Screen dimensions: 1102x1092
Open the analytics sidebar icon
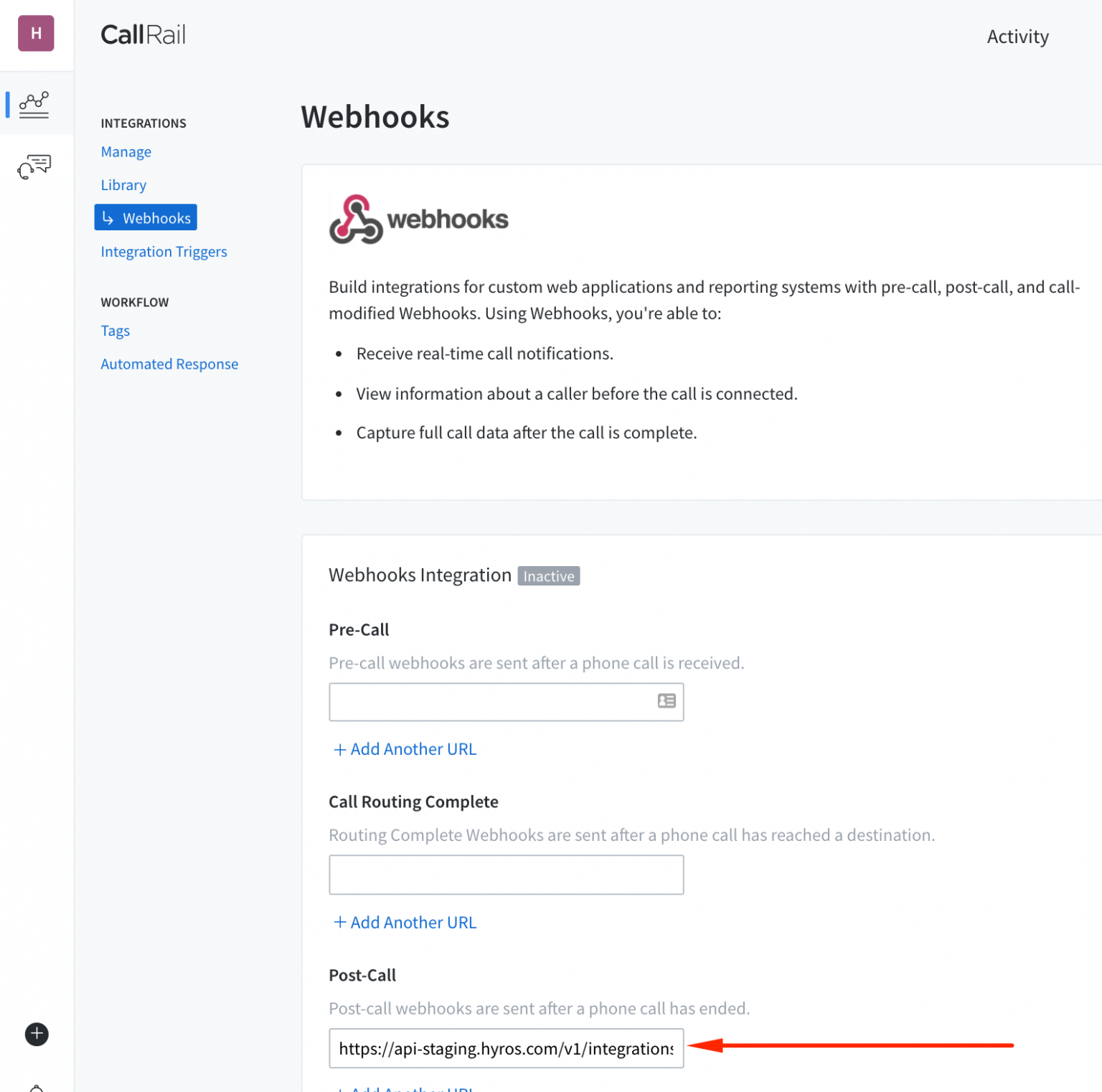[x=32, y=104]
